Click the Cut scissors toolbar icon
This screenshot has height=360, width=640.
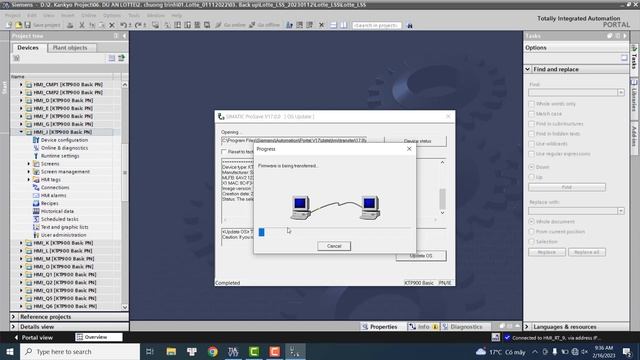(x=82, y=25)
